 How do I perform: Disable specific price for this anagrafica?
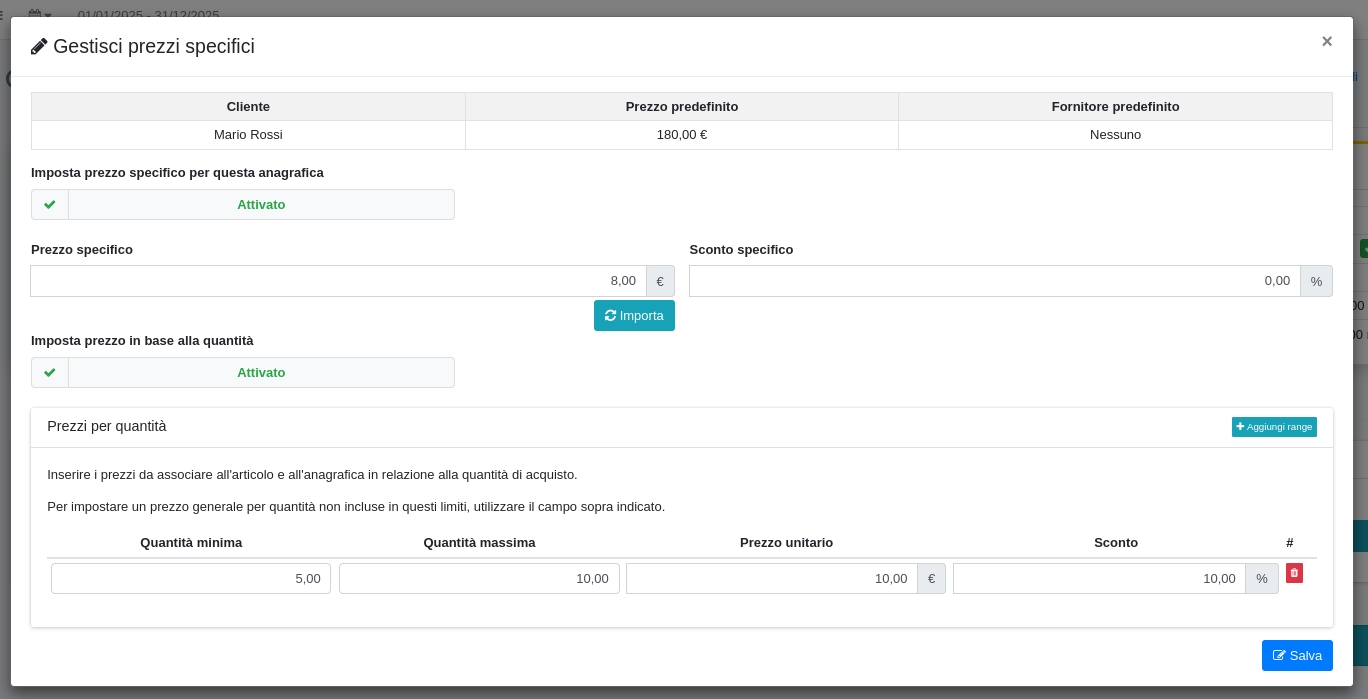261,205
